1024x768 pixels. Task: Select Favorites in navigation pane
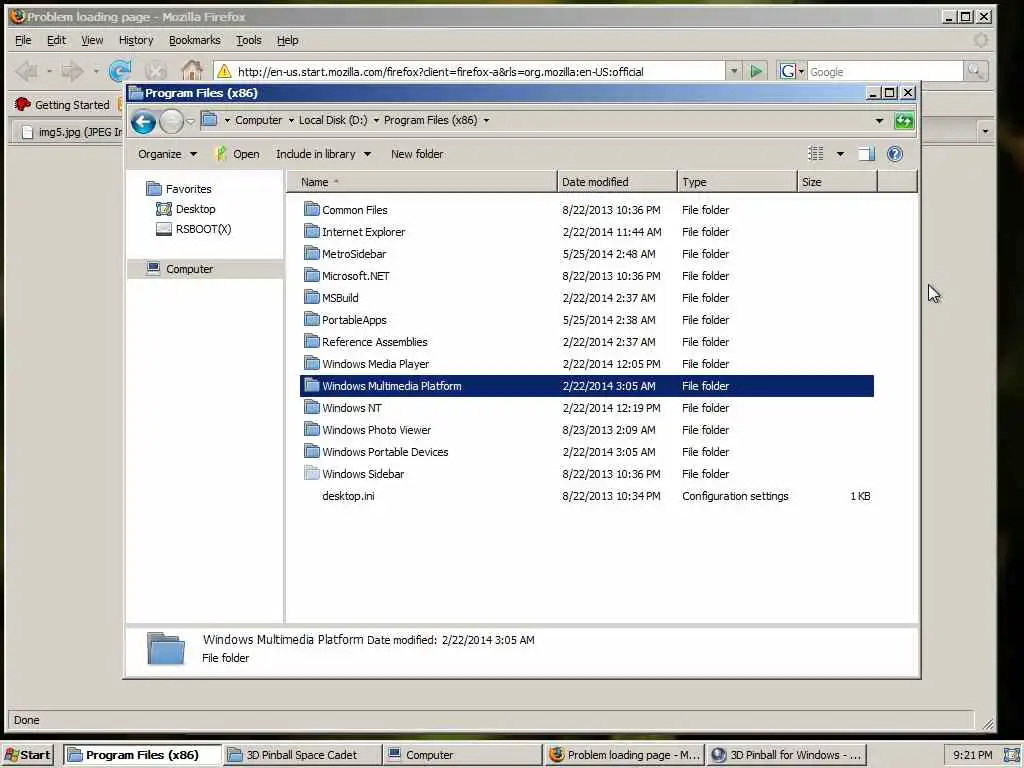(x=188, y=189)
